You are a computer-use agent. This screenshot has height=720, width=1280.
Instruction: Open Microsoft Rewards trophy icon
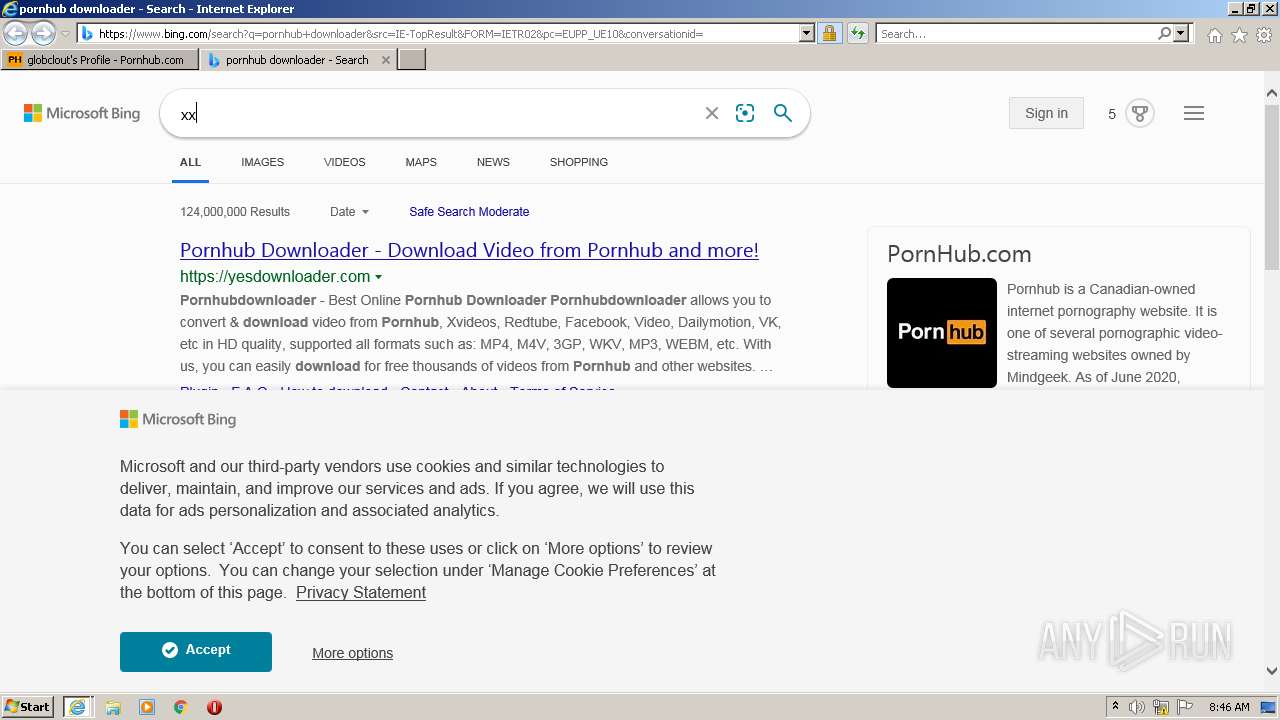(1140, 113)
